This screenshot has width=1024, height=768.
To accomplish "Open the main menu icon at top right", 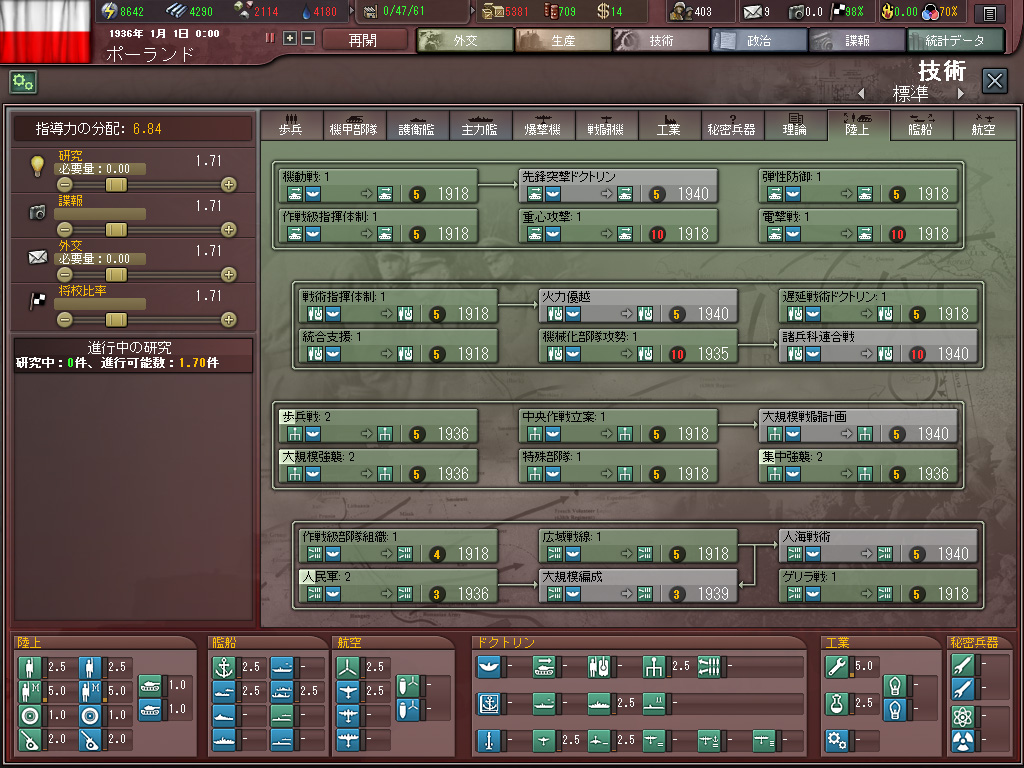I will (x=989, y=13).
